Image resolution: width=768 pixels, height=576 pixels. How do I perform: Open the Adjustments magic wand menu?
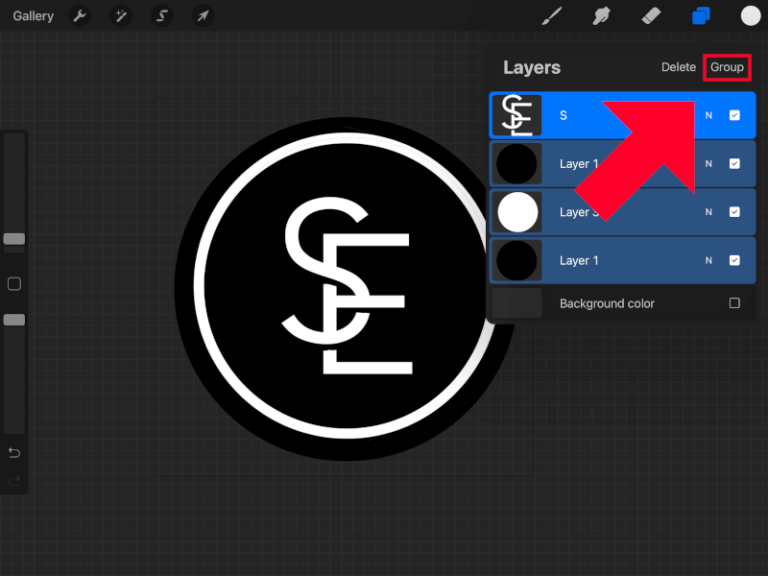click(120, 16)
